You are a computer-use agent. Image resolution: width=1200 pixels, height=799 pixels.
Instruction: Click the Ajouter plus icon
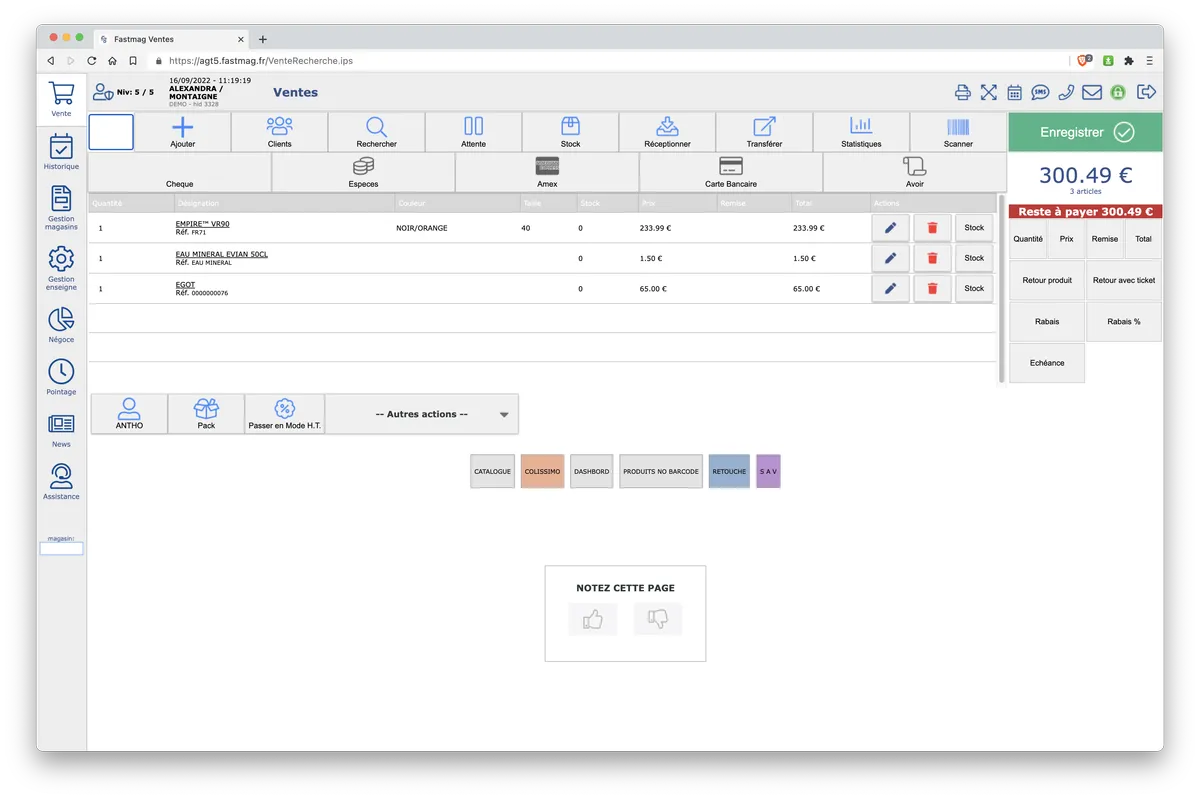(x=183, y=132)
